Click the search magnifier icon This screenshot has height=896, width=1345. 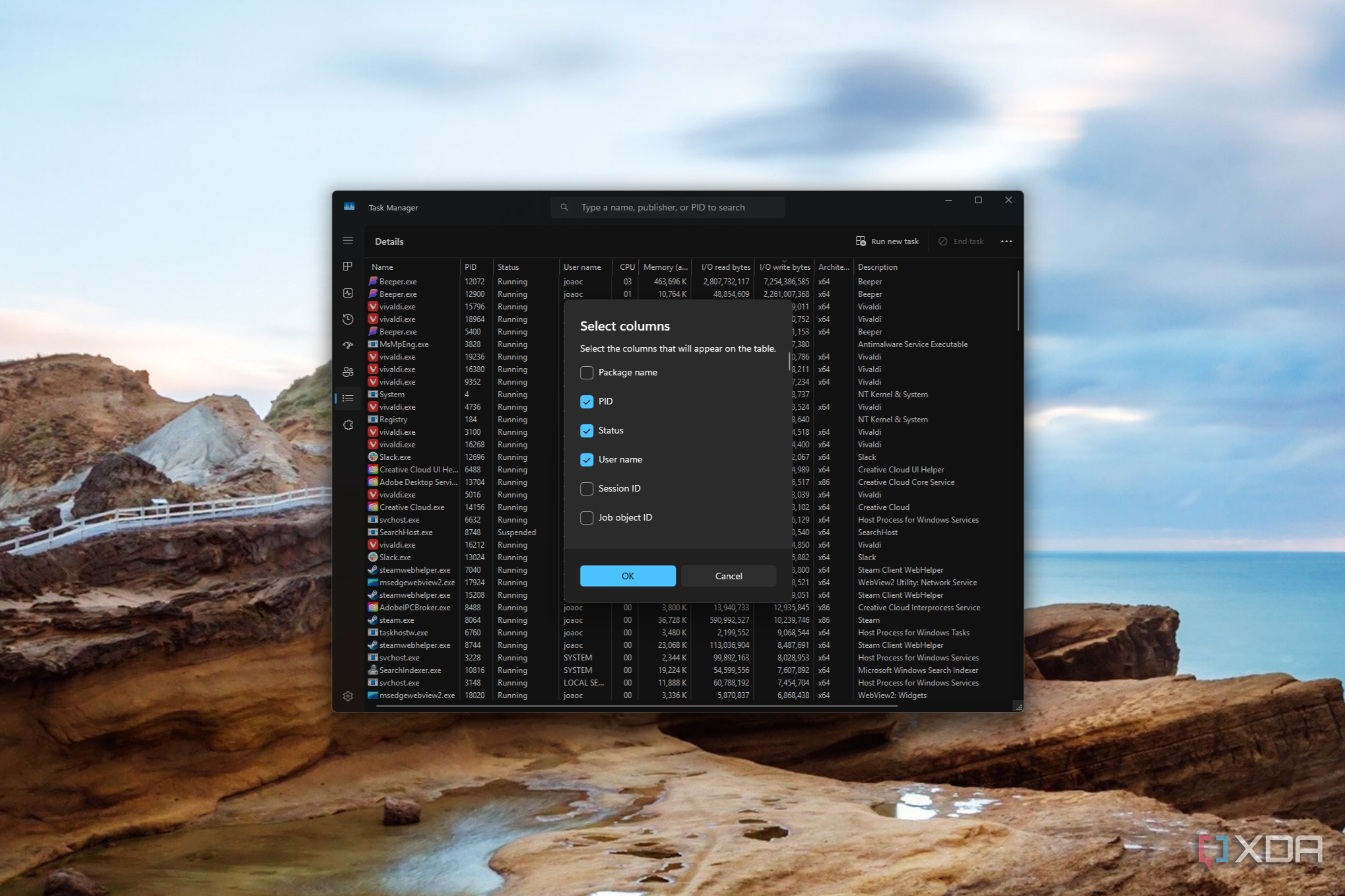pos(564,207)
